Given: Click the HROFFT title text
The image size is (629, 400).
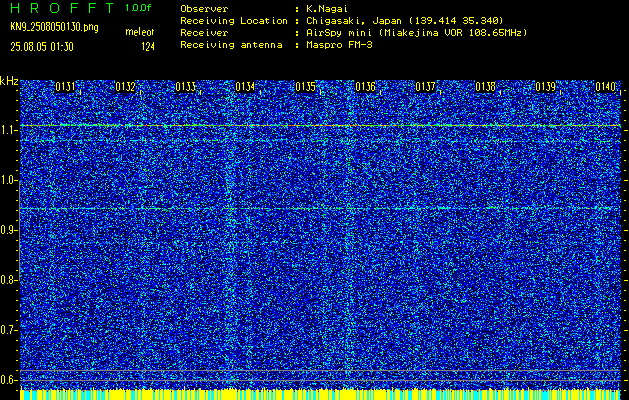Looking at the screenshot, I should click(x=62, y=8).
